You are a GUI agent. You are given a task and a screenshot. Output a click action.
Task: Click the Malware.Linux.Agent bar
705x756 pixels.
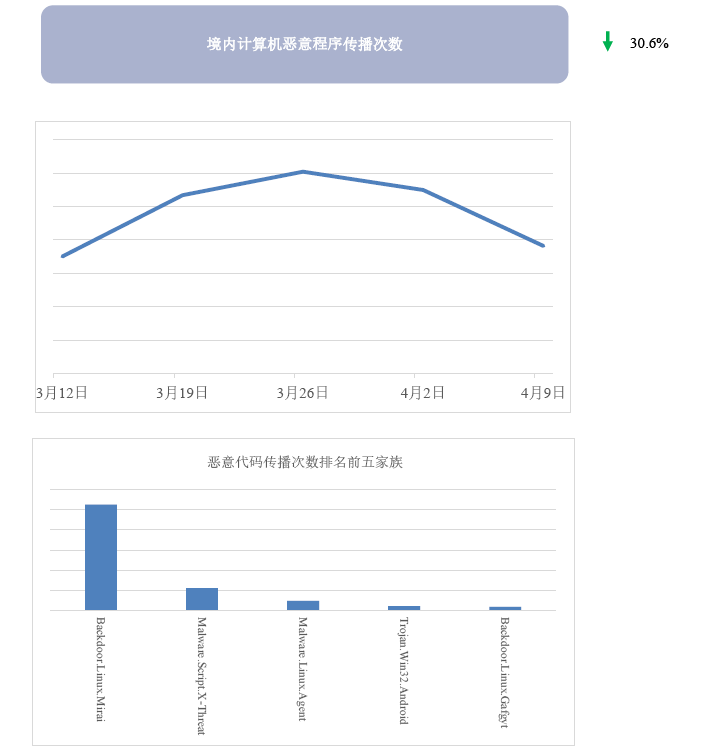pos(303,606)
